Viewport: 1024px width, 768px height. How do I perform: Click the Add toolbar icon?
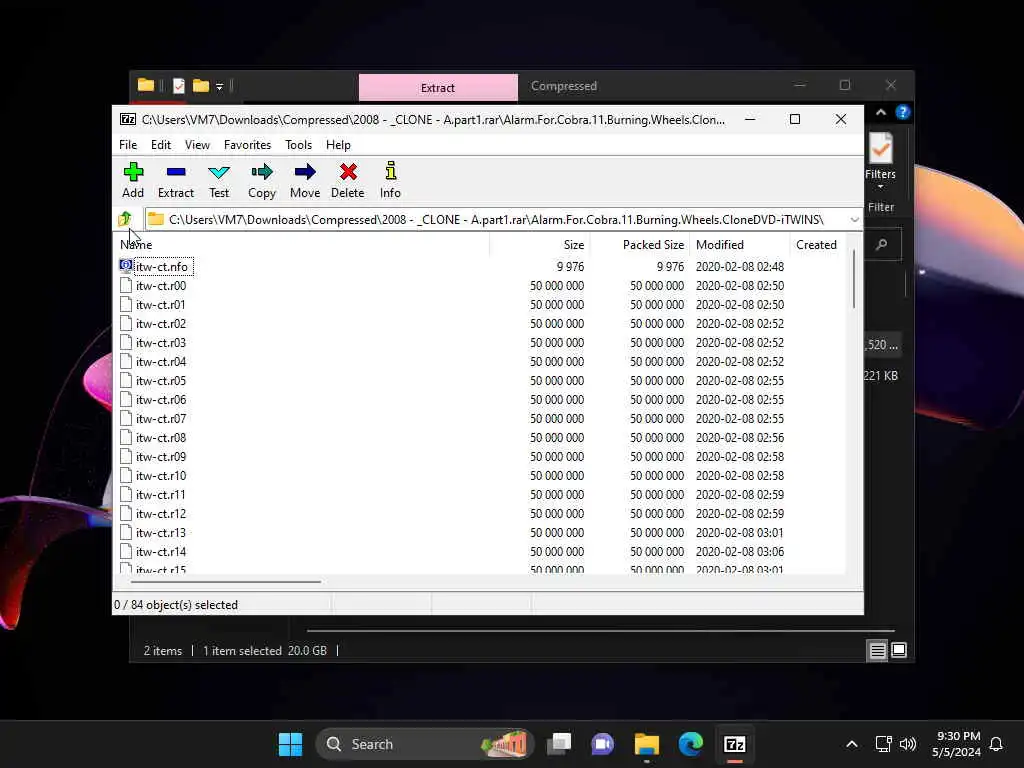coord(133,180)
